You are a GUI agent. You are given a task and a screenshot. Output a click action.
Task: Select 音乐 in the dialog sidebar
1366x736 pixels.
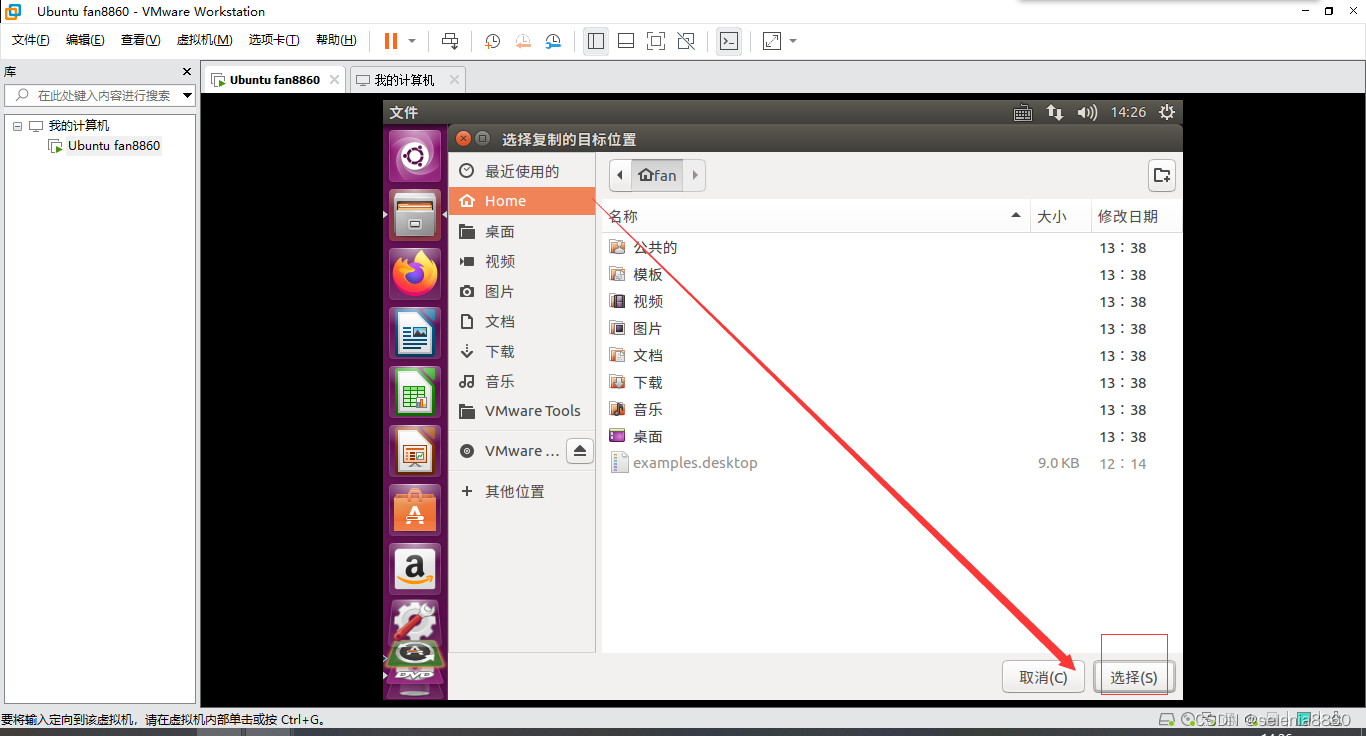pyautogui.click(x=522, y=381)
